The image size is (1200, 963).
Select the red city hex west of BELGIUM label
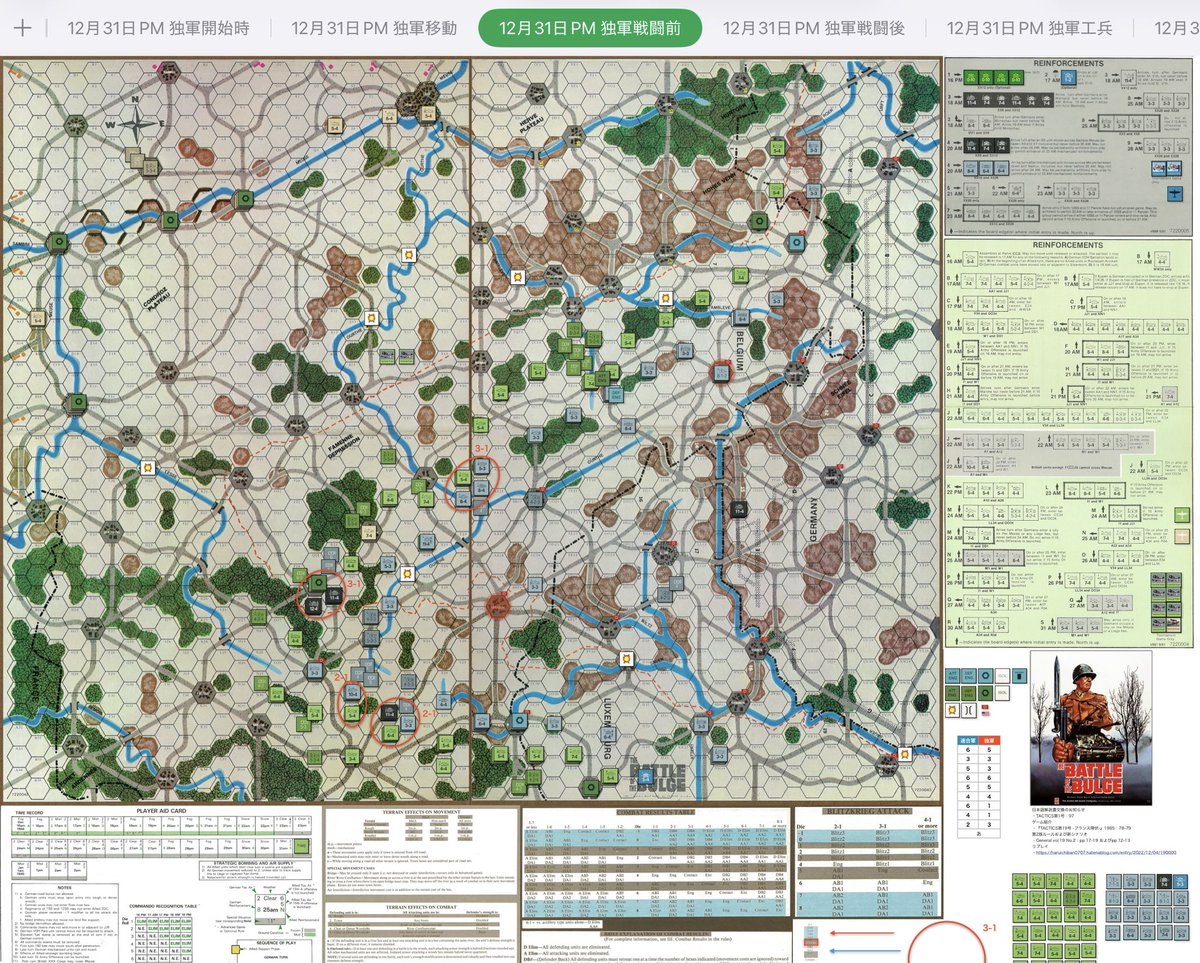pyautogui.click(x=719, y=371)
